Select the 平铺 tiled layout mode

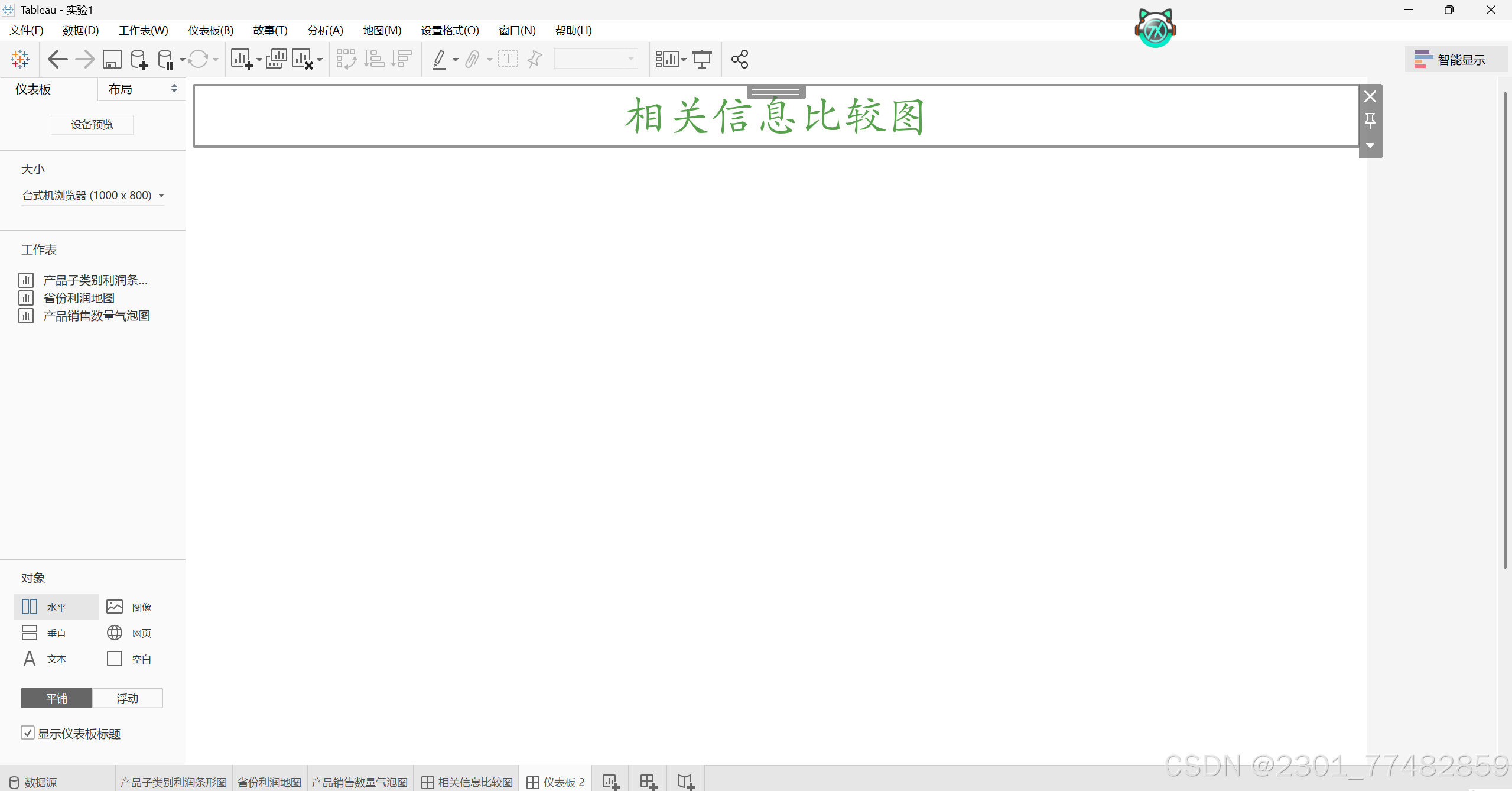57,698
